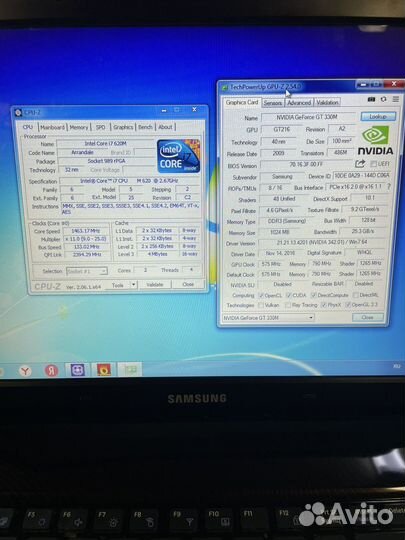Toggle the Ray Tracing checkbox

288,305
